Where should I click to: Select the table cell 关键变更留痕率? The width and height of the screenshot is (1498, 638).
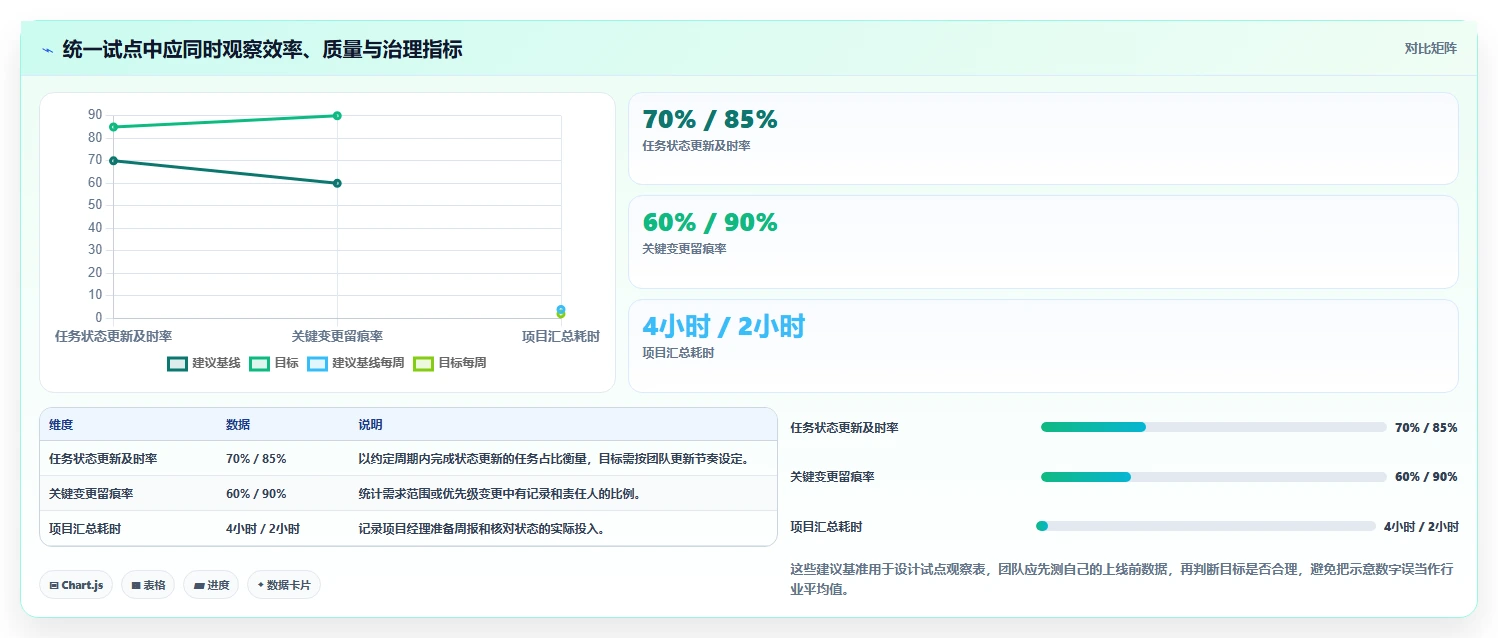click(91, 494)
